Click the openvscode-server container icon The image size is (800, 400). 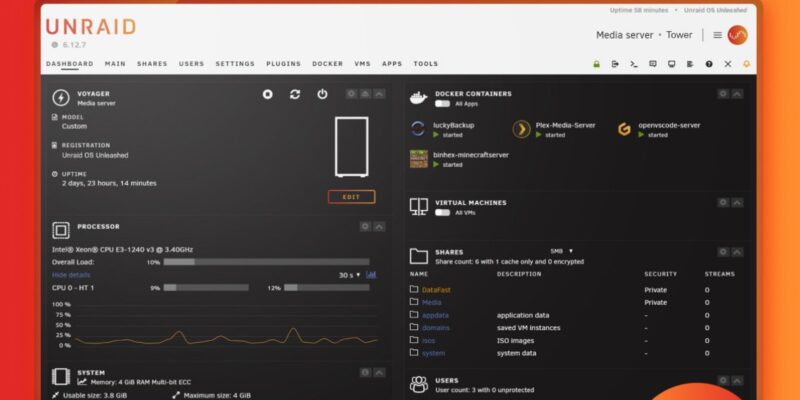click(x=624, y=130)
